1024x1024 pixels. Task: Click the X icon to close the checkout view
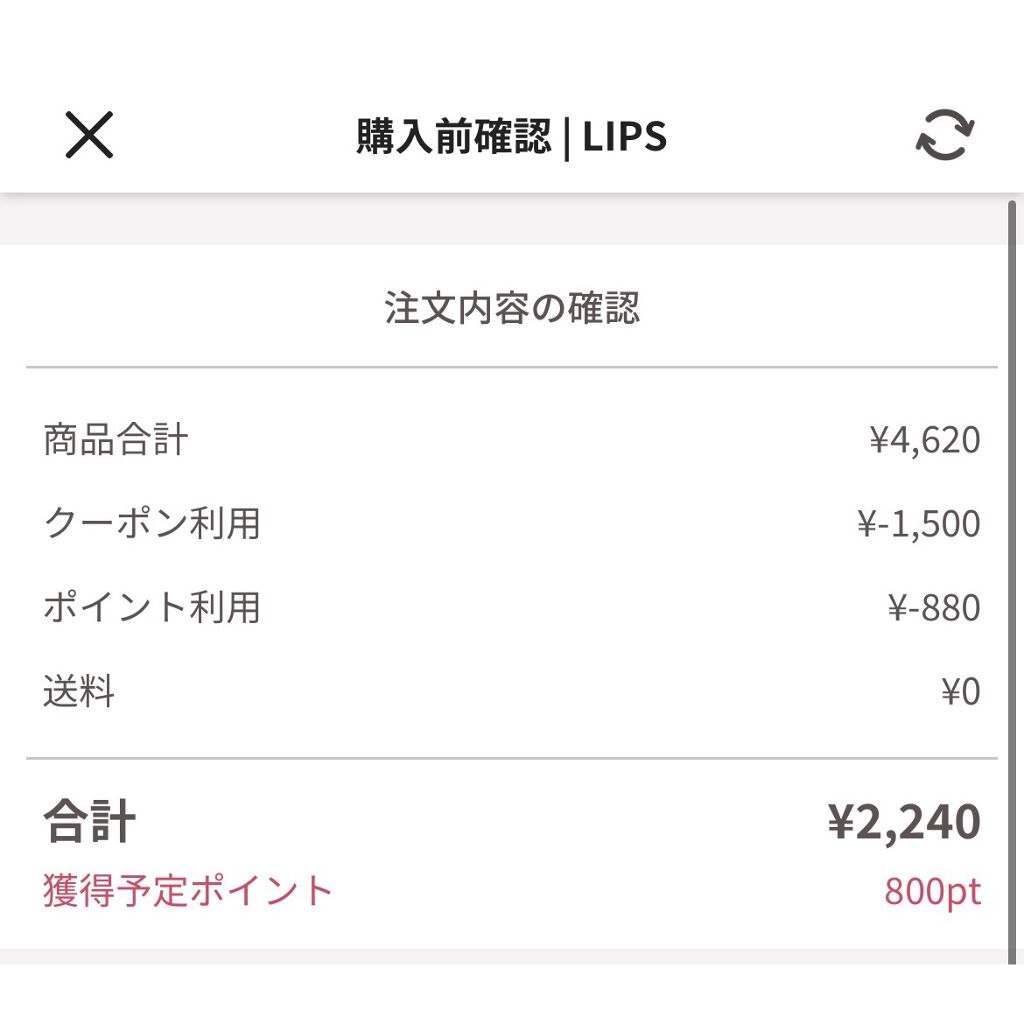(88, 135)
